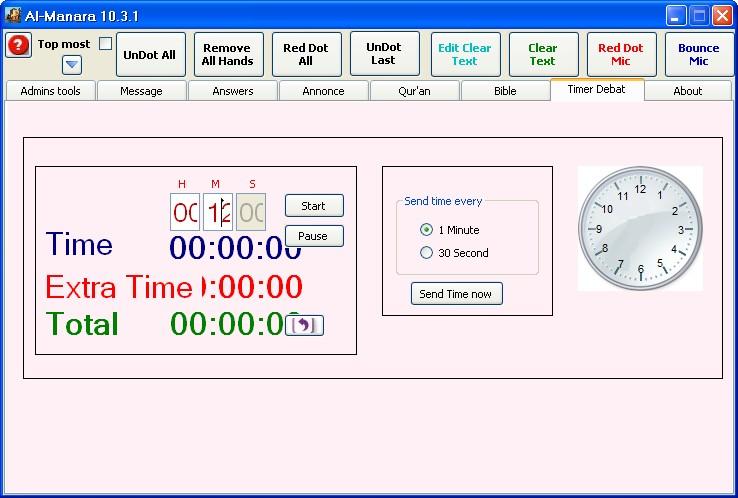Open the Admins tools tab
Screen dimensions: 738x498
tap(50, 91)
